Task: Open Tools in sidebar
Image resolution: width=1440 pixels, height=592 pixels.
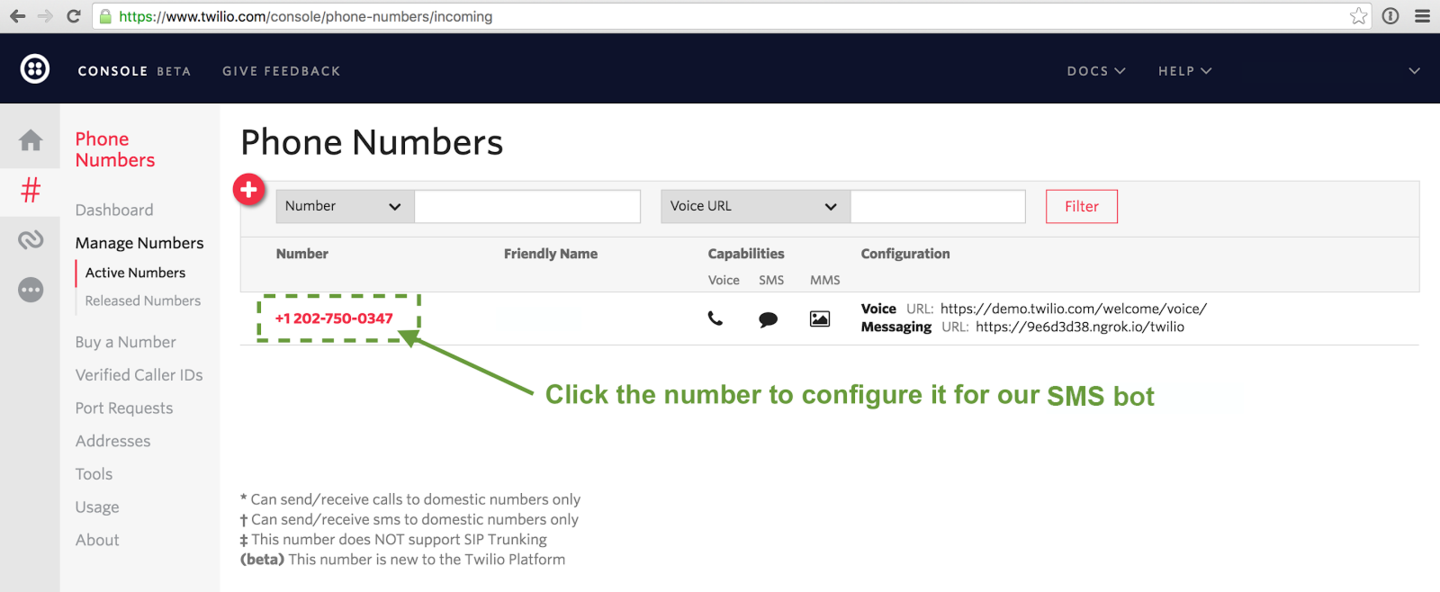Action: click(94, 474)
